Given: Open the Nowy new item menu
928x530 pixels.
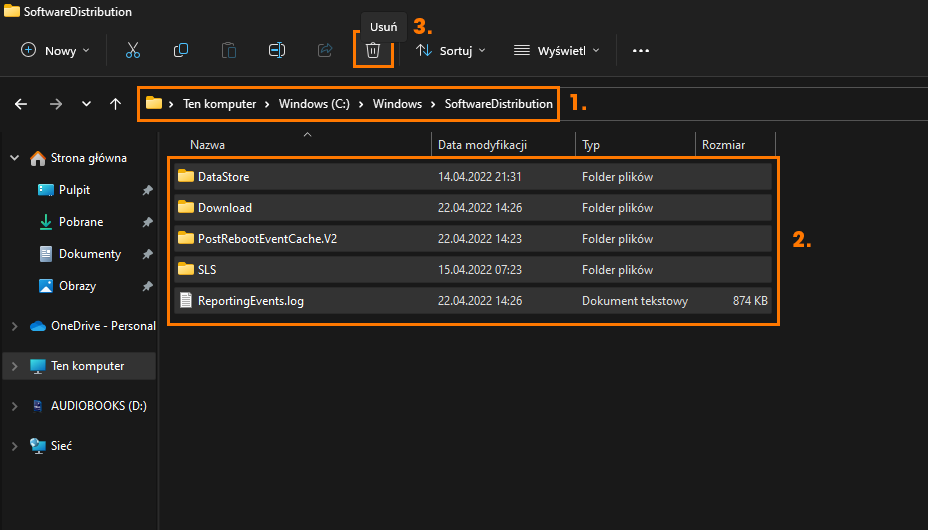Looking at the screenshot, I should [55, 50].
